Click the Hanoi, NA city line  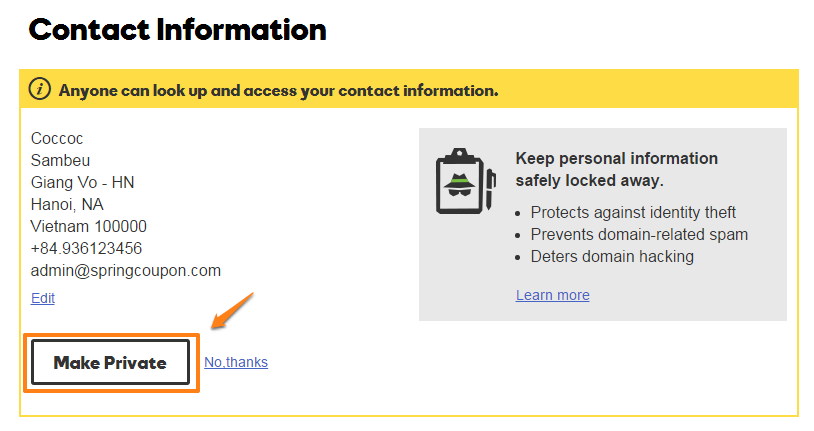tap(67, 205)
